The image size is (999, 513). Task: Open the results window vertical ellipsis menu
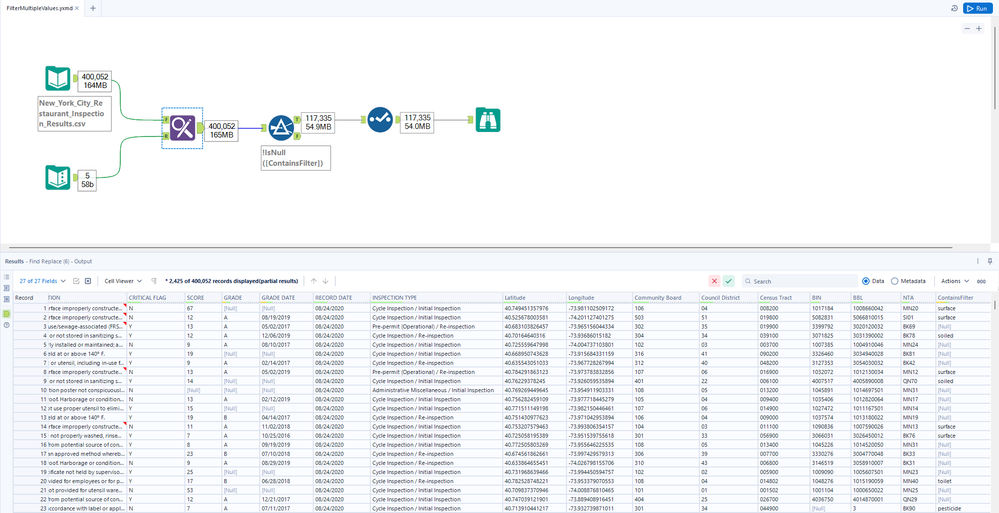pyautogui.click(x=978, y=261)
